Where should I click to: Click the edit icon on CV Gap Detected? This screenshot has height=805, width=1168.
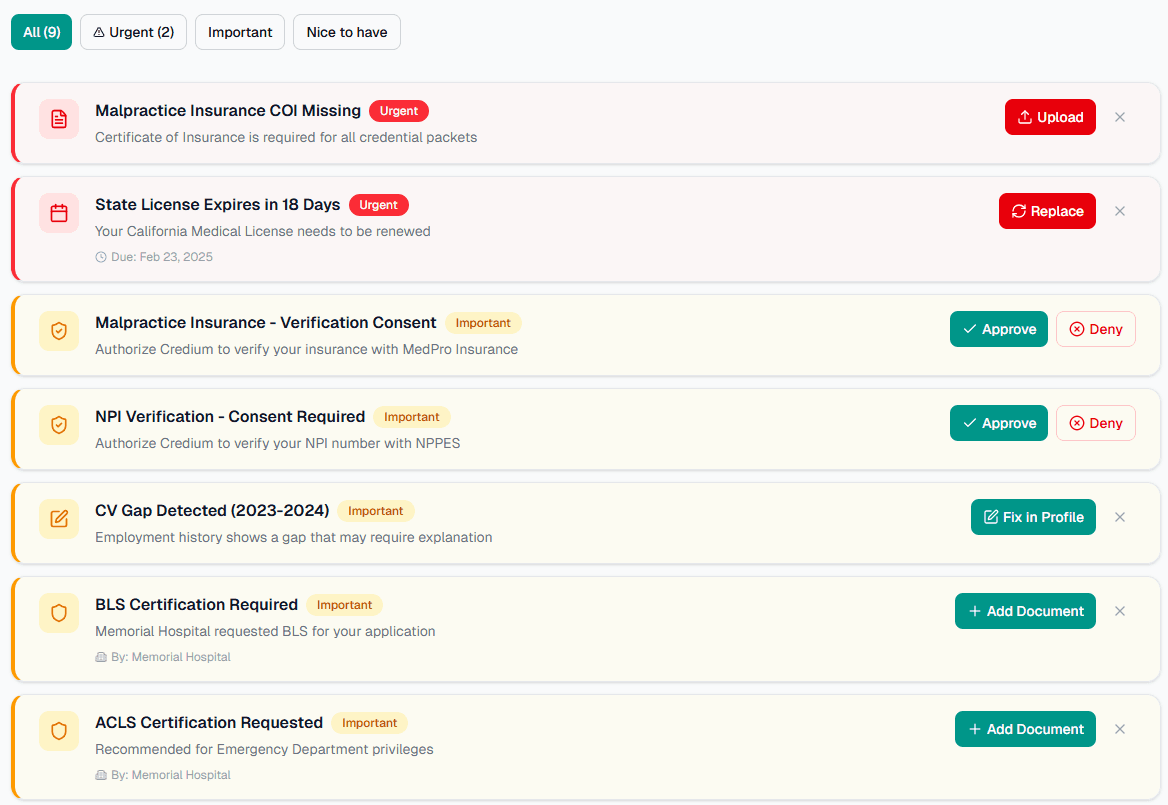[59, 518]
